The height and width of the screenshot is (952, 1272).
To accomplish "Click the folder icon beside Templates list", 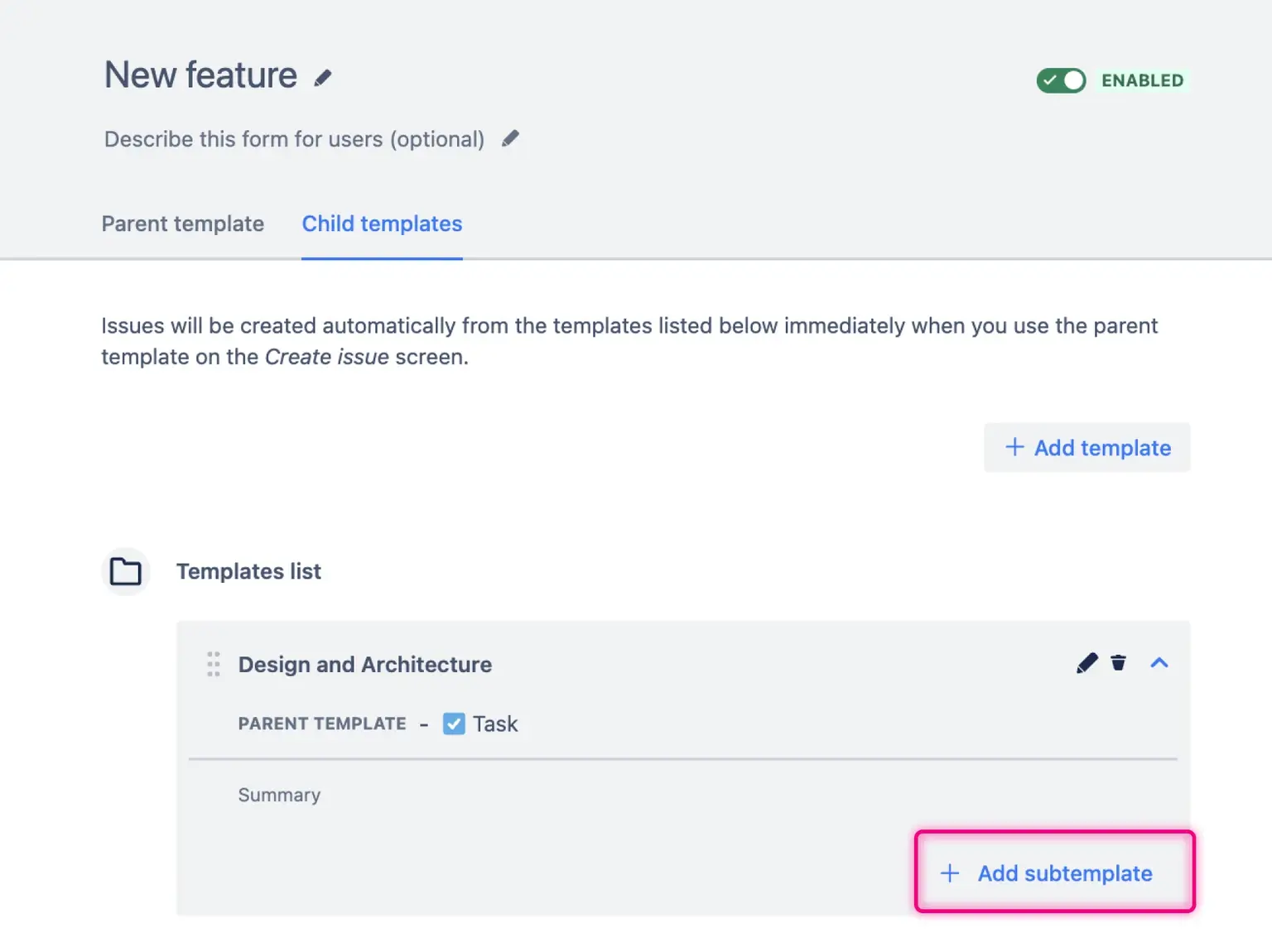I will [x=126, y=571].
